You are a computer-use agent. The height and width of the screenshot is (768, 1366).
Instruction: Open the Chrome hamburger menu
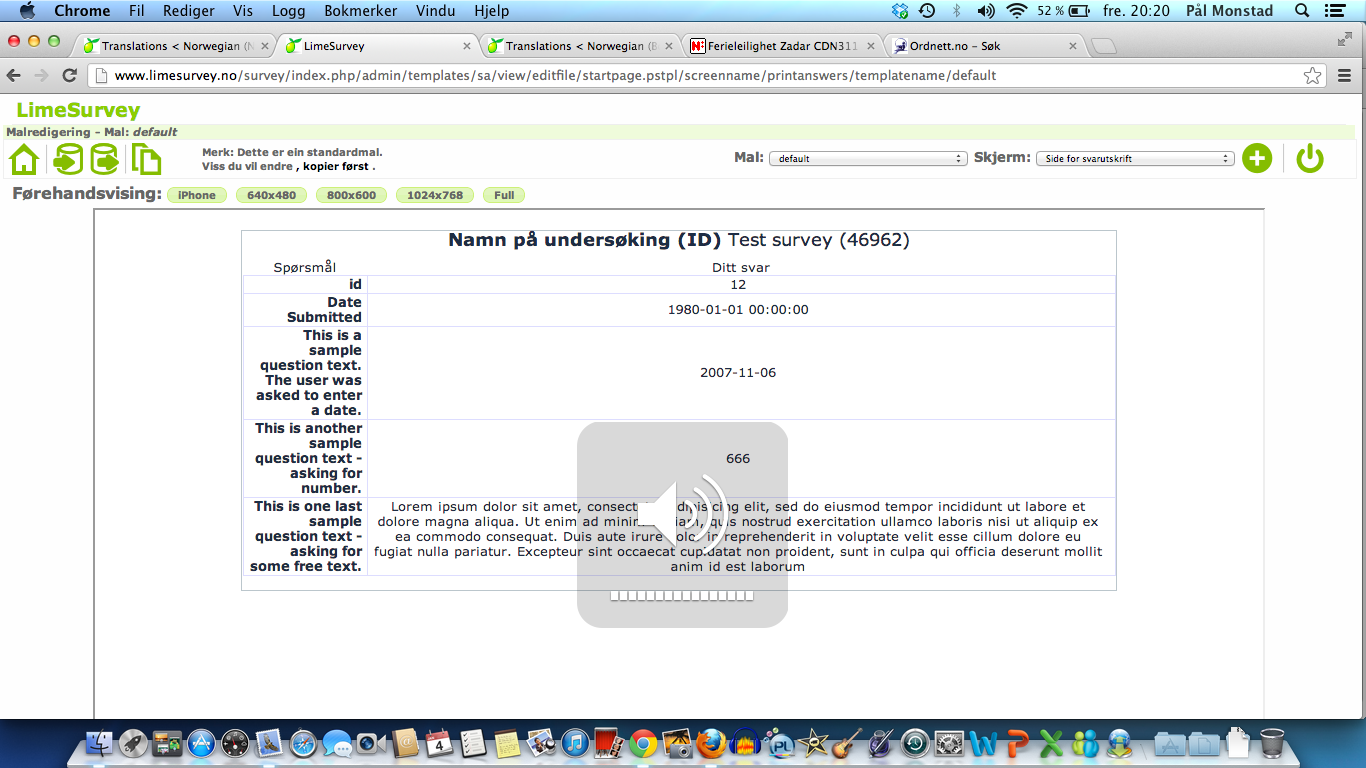pos(1345,76)
